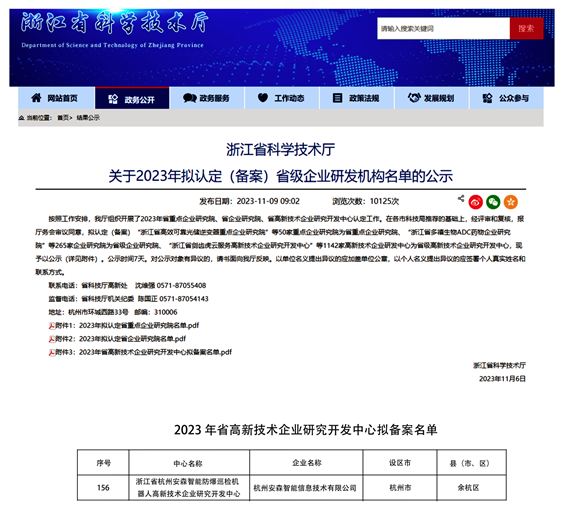The width and height of the screenshot is (567, 526).
Task: Click the address line 杭州市环城西路33号
Action: [98, 312]
